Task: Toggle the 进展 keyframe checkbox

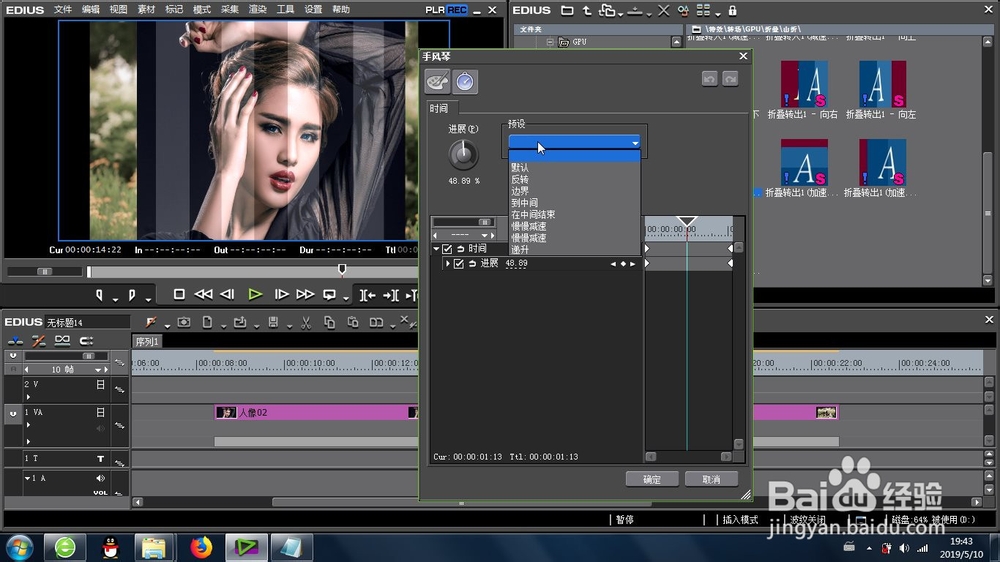Action: point(459,263)
